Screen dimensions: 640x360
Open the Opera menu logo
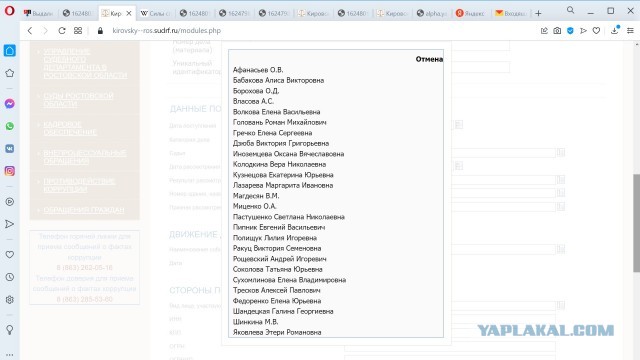pos(9,11)
